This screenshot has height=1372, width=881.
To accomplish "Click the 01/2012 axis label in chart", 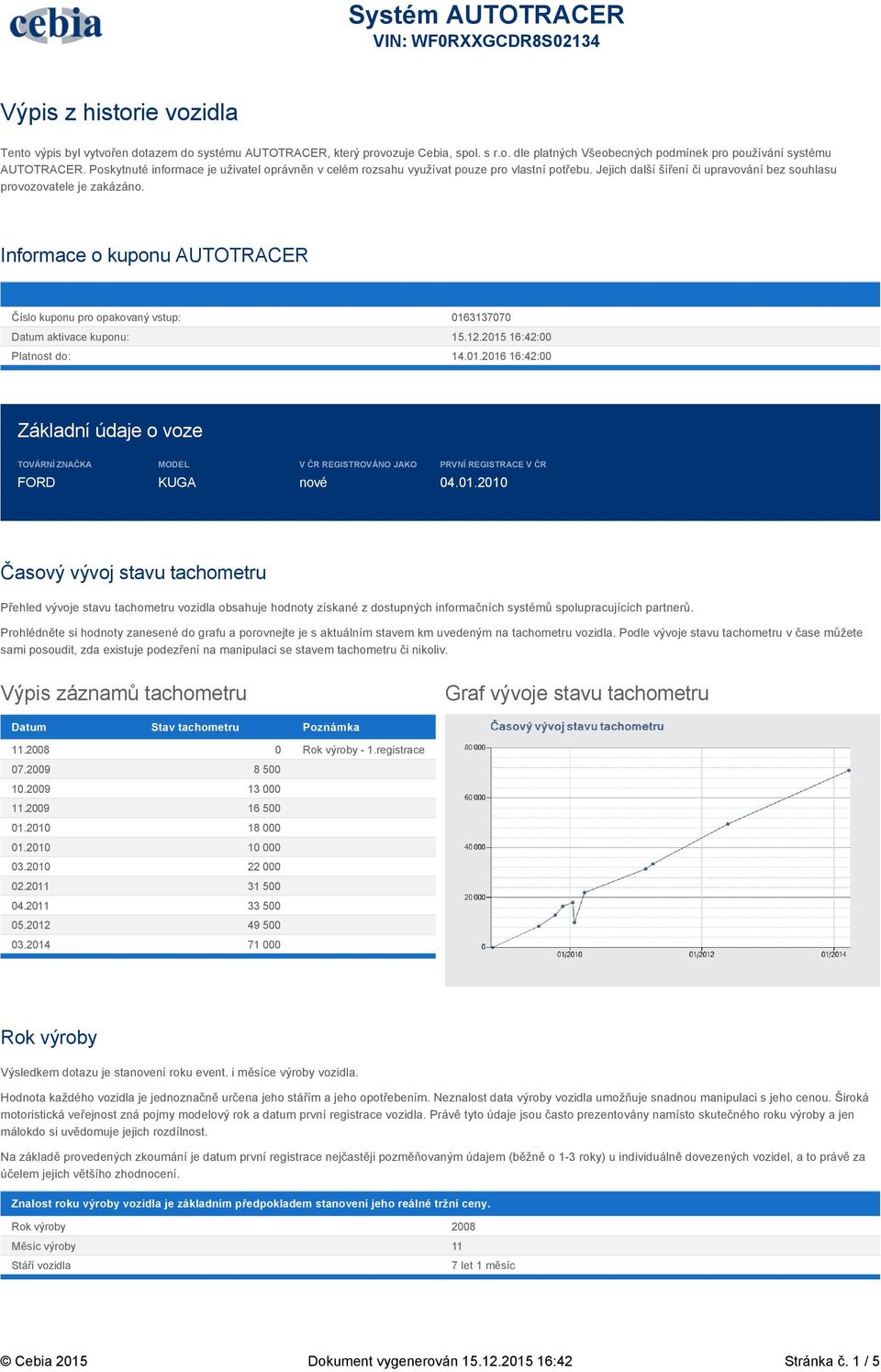I will (702, 954).
